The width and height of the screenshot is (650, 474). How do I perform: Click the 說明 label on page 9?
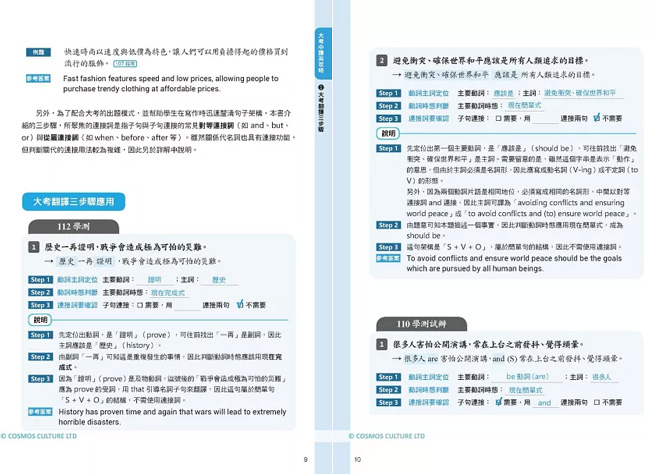click(40, 320)
